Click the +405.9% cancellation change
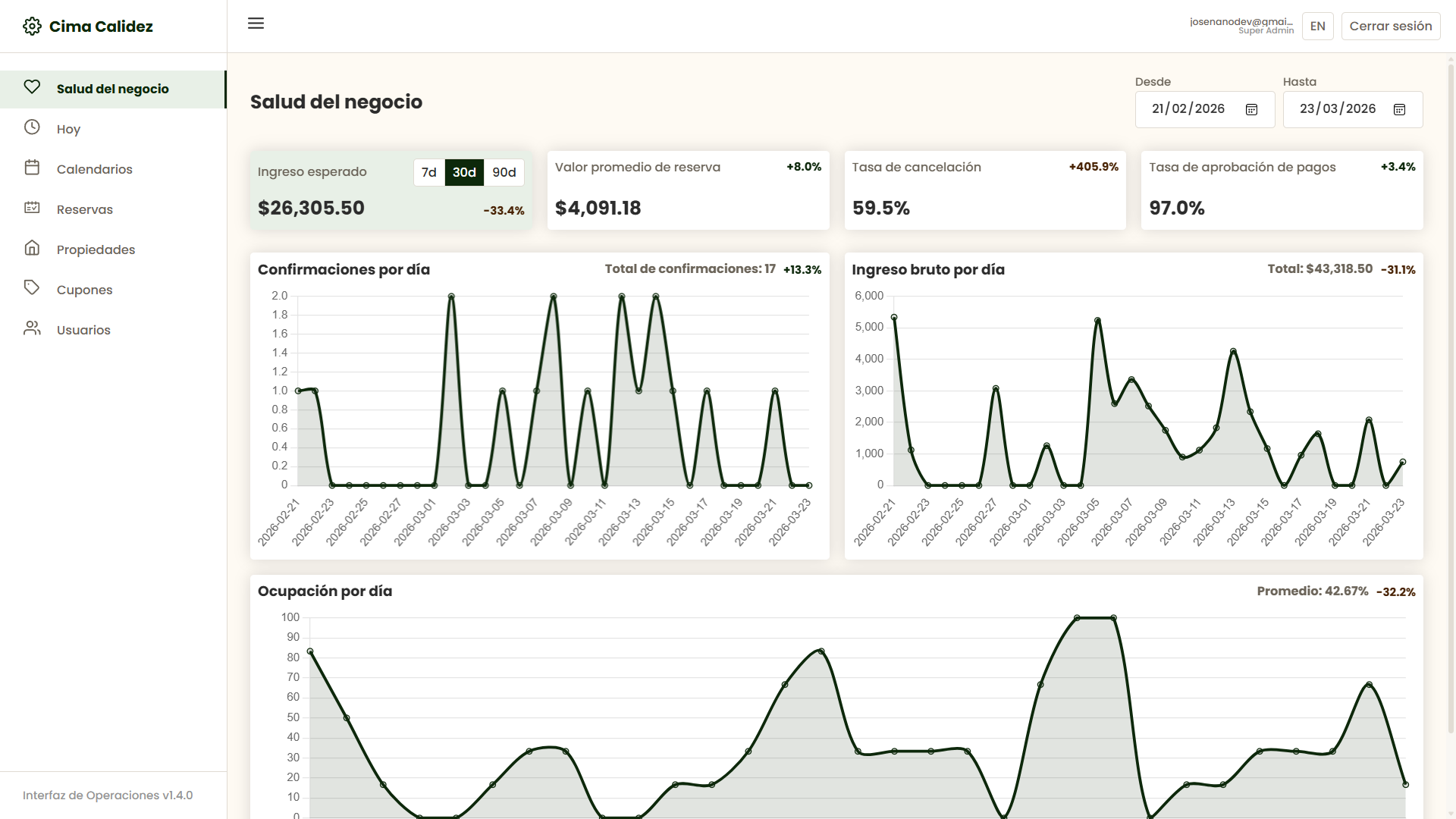This screenshot has width=1456, height=819. [1094, 167]
